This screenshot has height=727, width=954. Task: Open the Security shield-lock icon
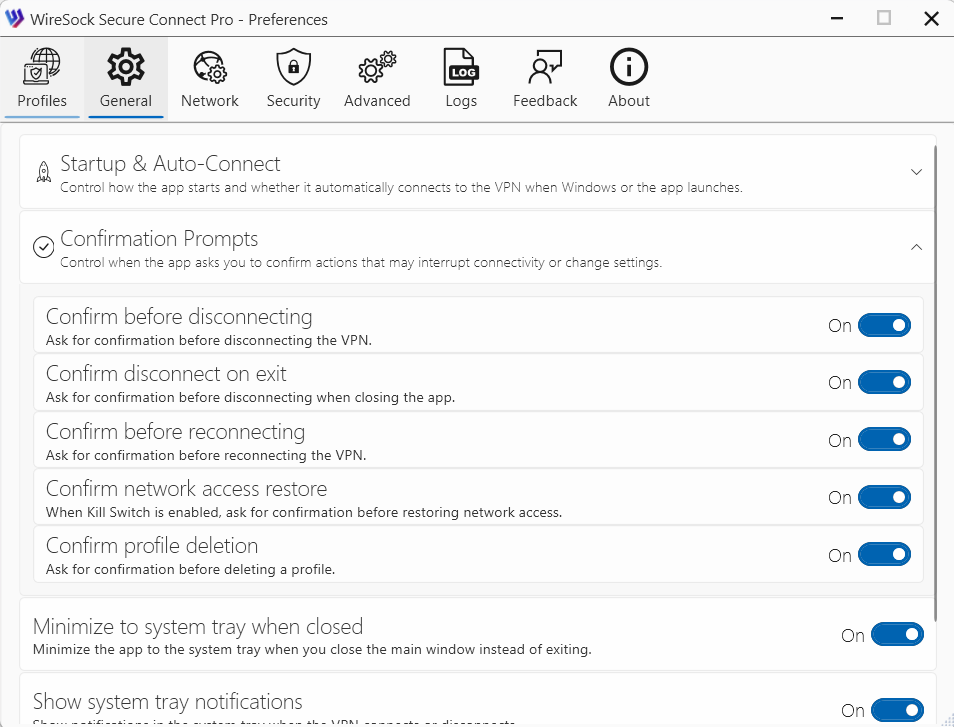pos(293,68)
